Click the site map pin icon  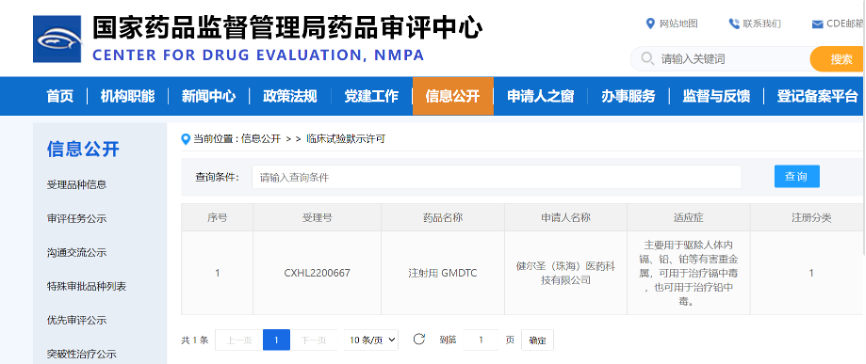point(650,24)
